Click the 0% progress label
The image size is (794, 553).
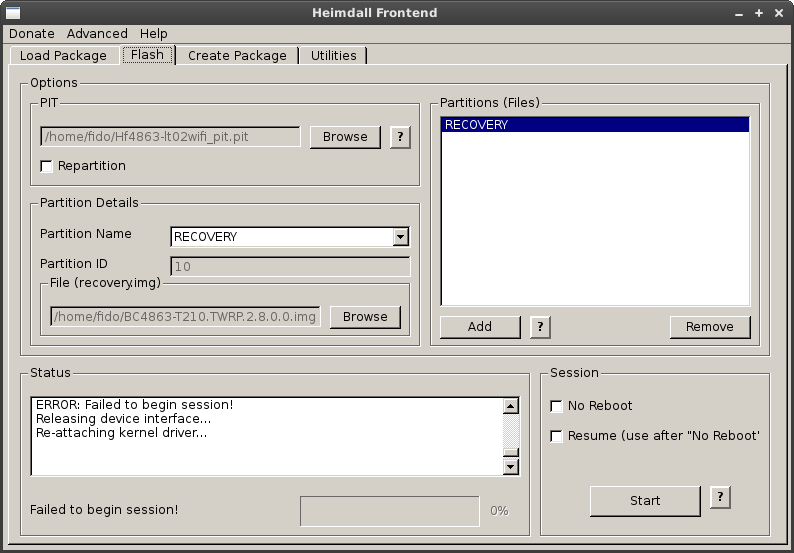[499, 511]
